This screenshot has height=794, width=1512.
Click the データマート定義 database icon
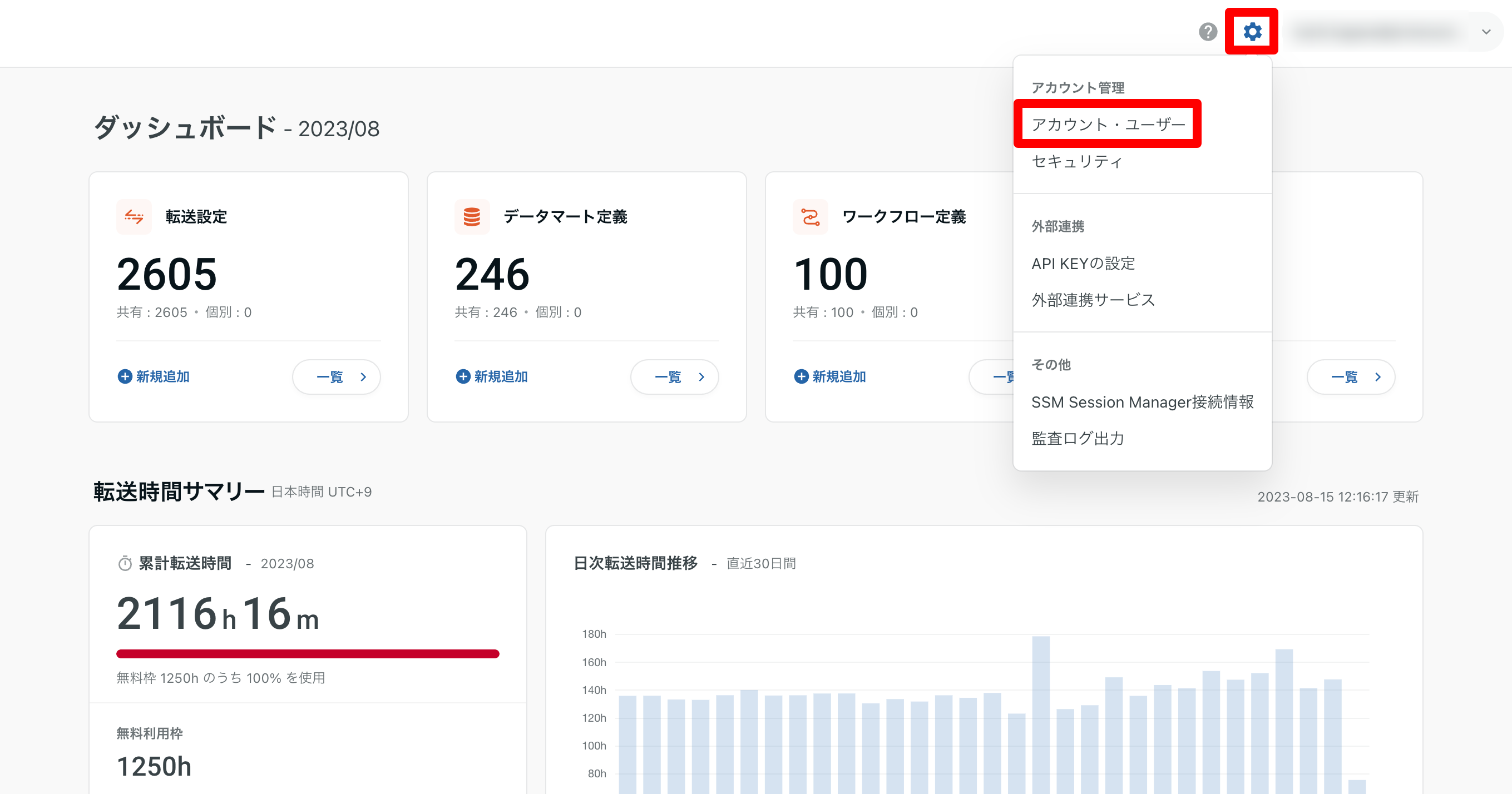[472, 217]
